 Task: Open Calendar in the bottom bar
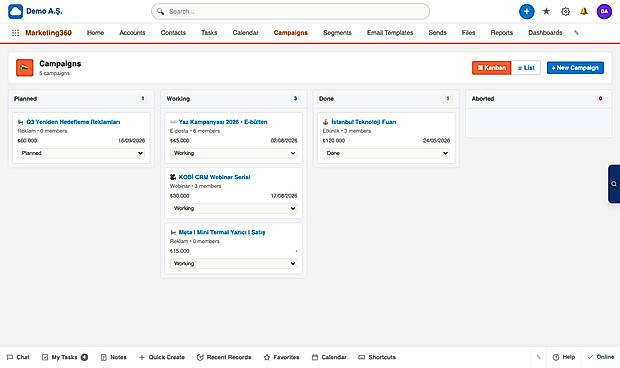coord(329,357)
